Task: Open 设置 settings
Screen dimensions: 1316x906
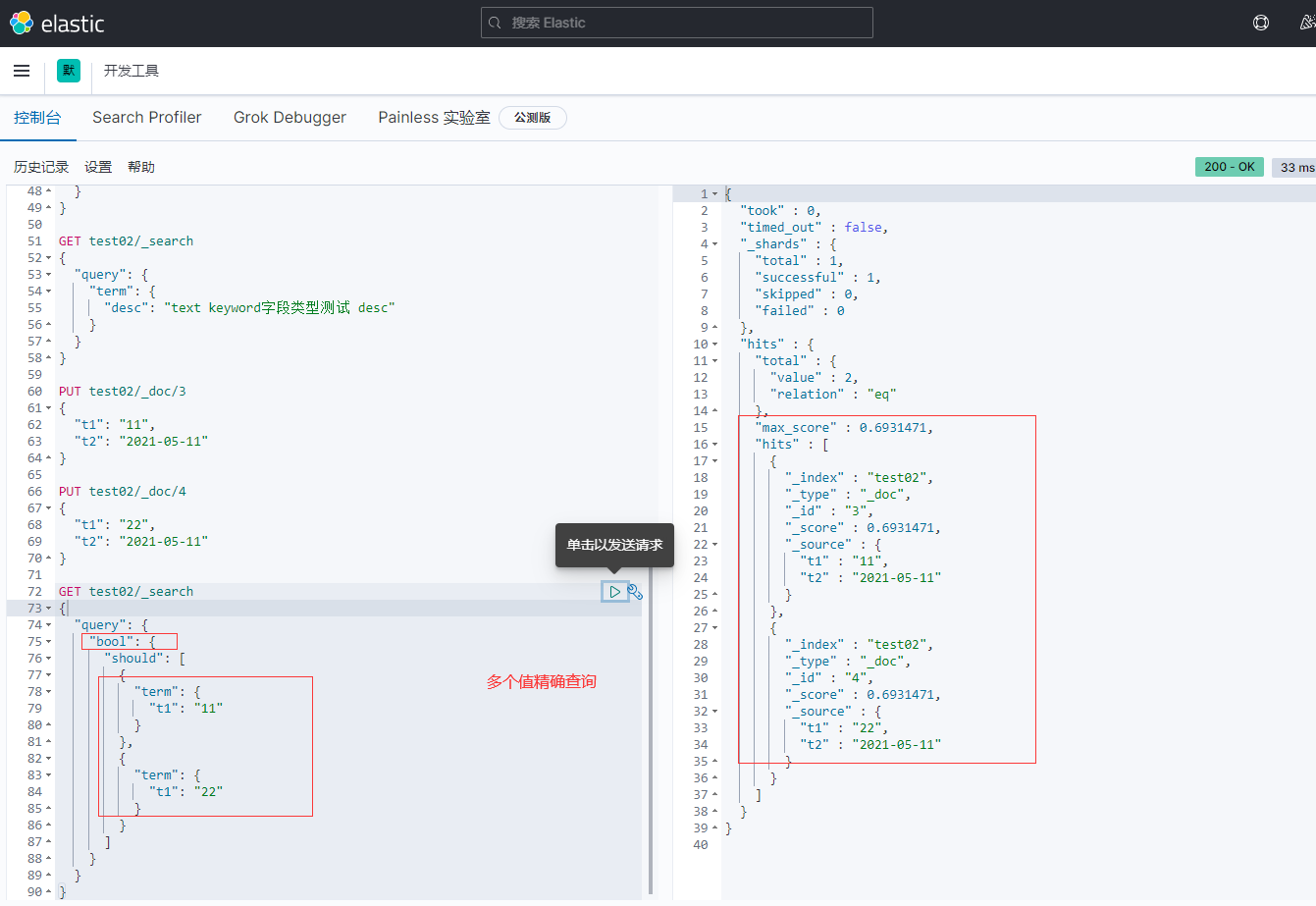Action: (x=98, y=167)
